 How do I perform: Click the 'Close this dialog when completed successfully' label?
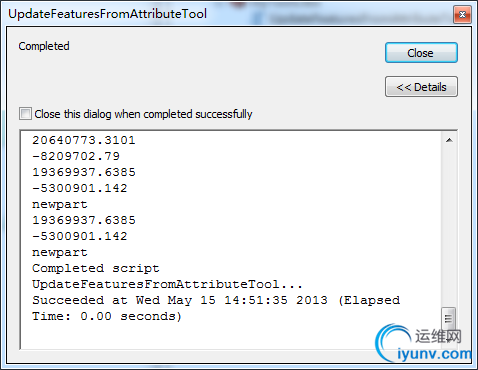coord(143,114)
